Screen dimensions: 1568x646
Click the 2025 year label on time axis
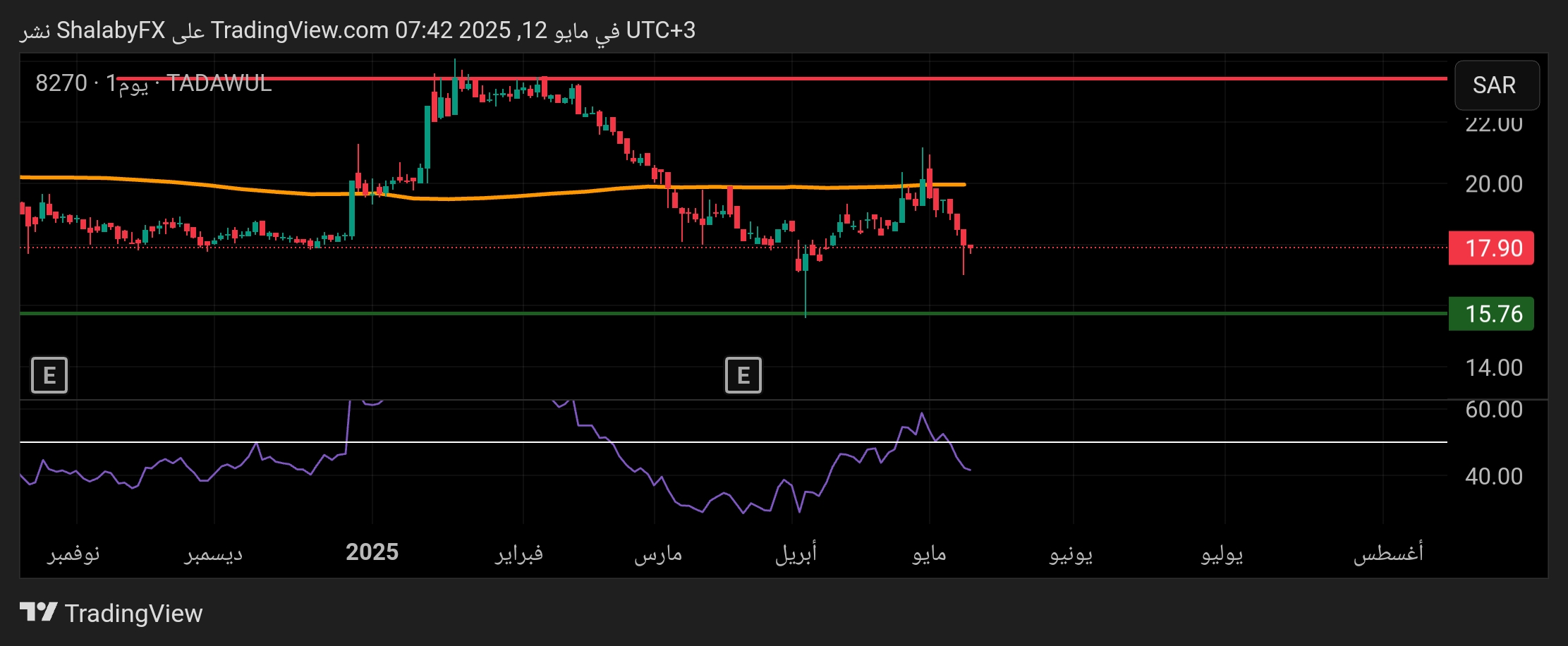[372, 552]
